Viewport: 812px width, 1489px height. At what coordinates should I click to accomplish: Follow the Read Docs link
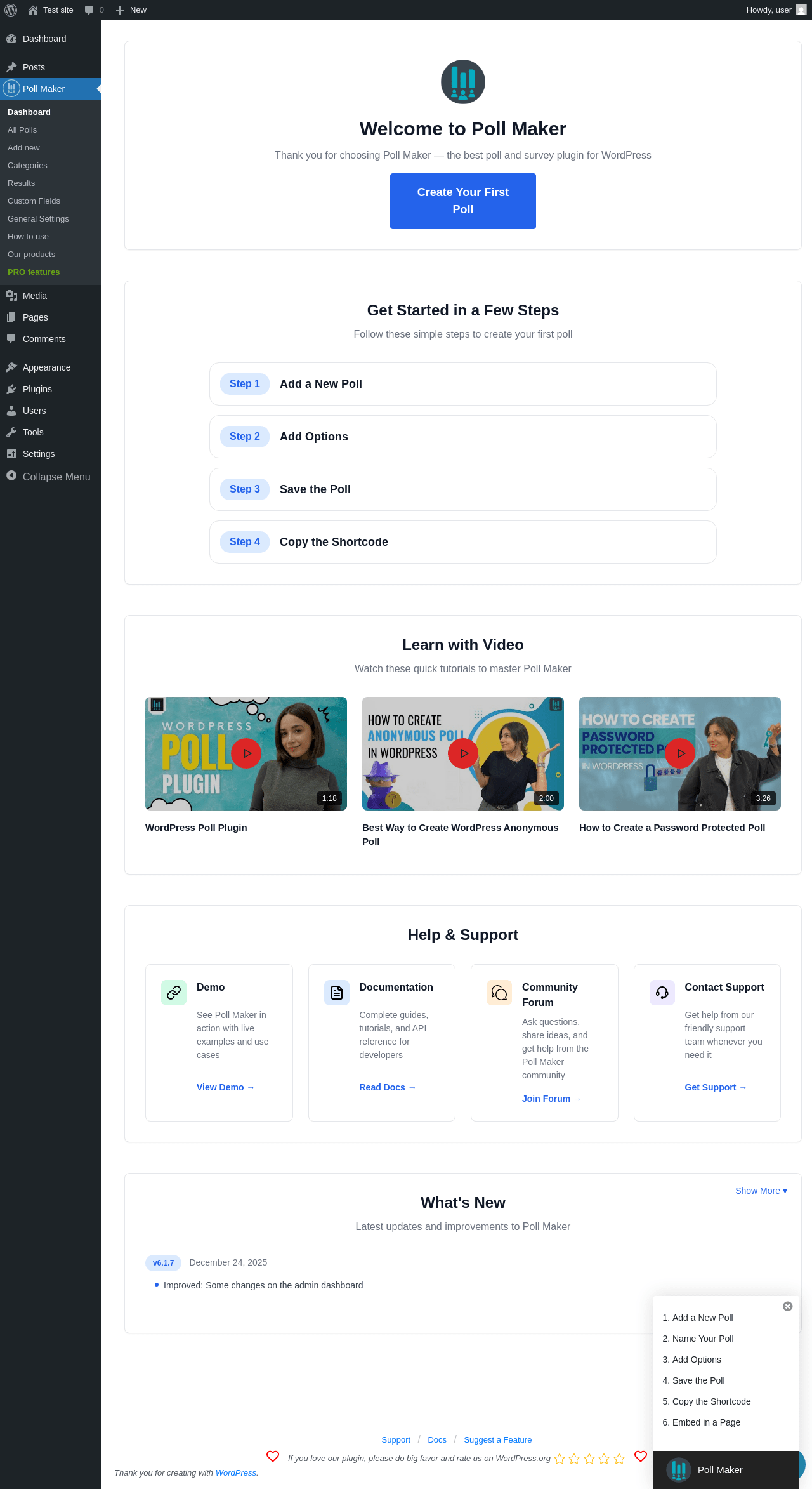click(388, 1087)
